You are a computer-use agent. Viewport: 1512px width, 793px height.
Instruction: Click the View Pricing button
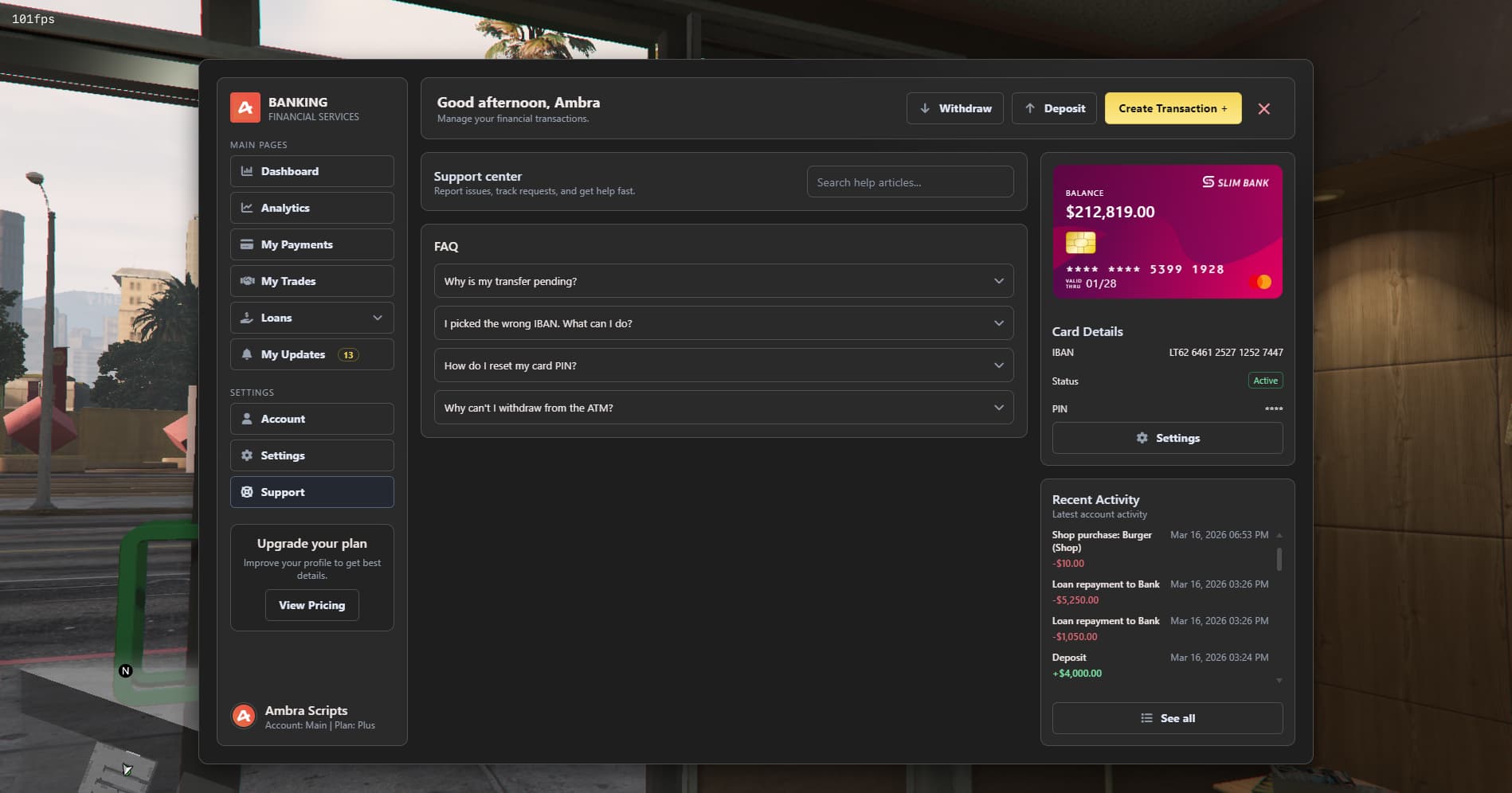click(311, 605)
